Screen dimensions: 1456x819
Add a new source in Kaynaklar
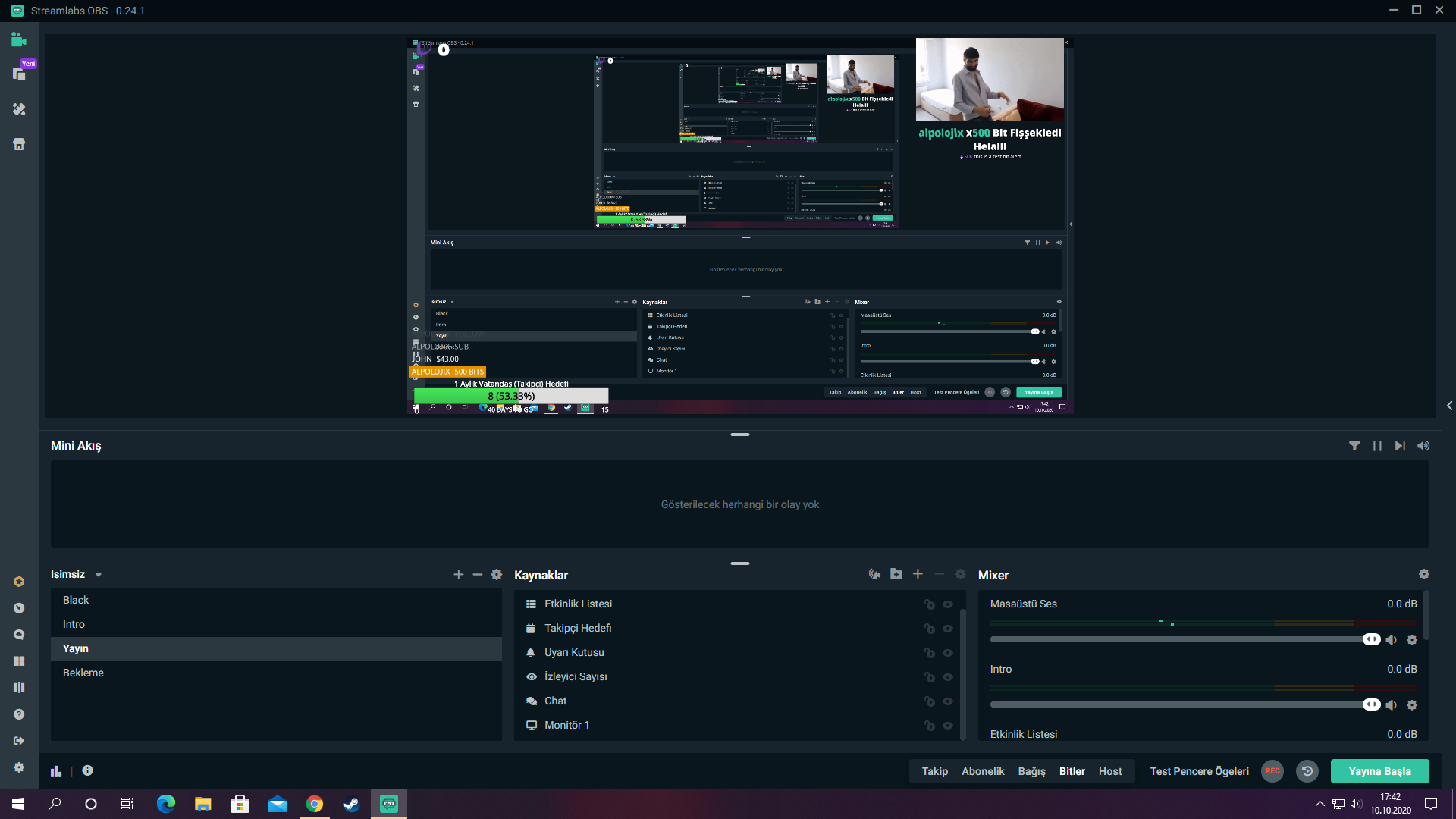point(918,574)
